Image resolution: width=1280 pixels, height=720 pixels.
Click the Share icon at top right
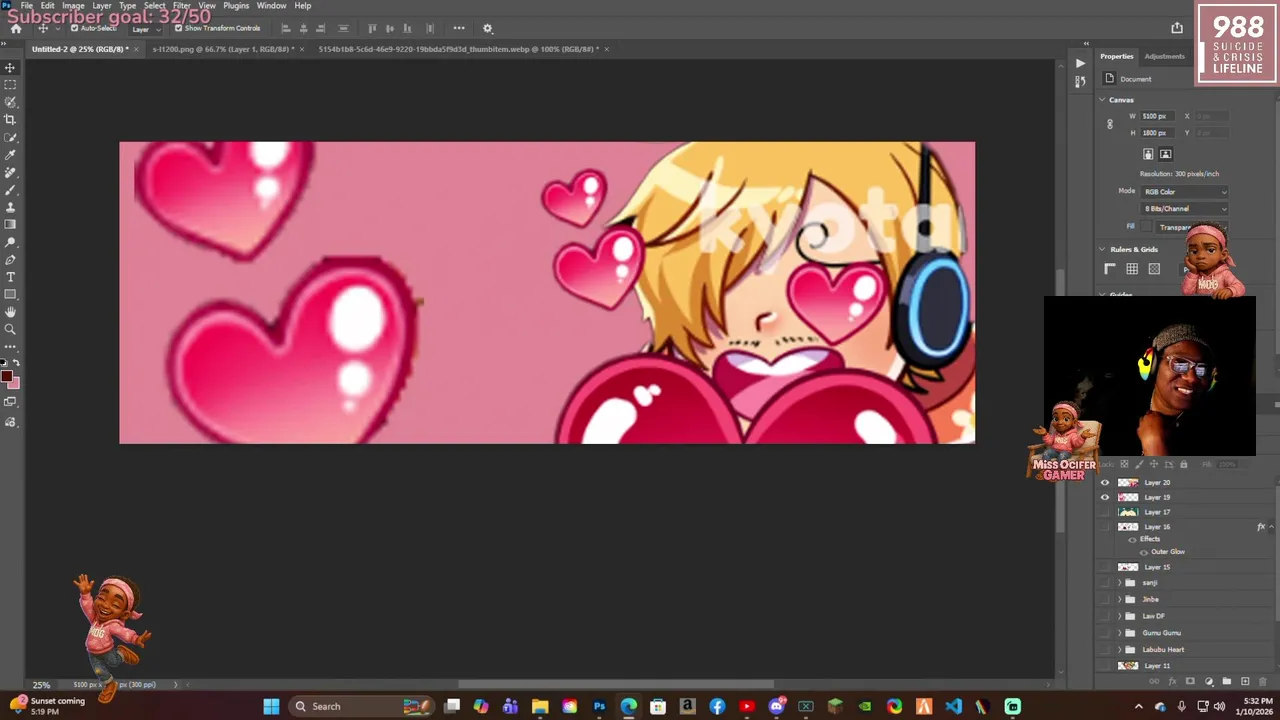click(1177, 28)
